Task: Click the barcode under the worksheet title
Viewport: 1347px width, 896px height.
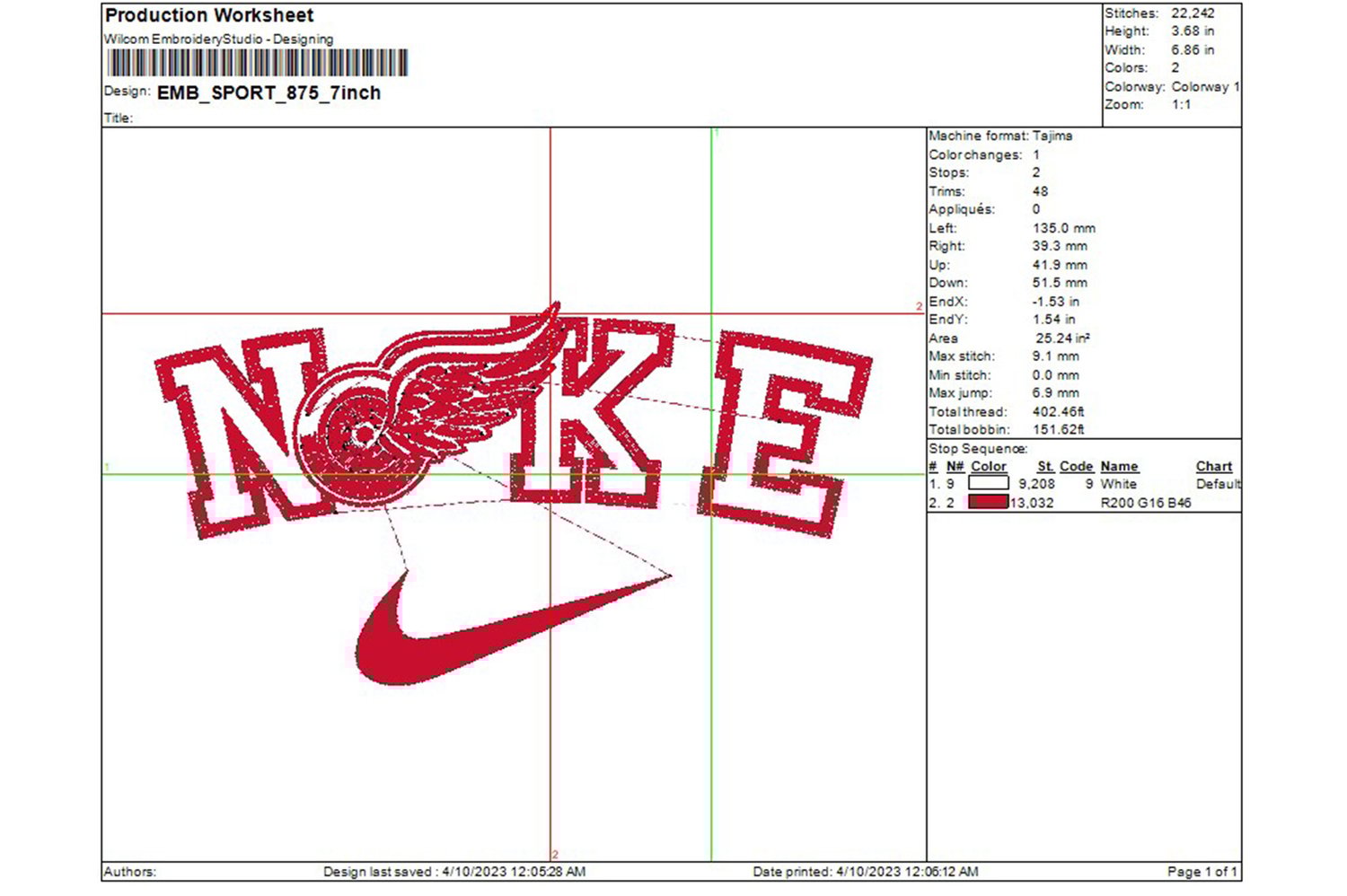Action: click(258, 64)
